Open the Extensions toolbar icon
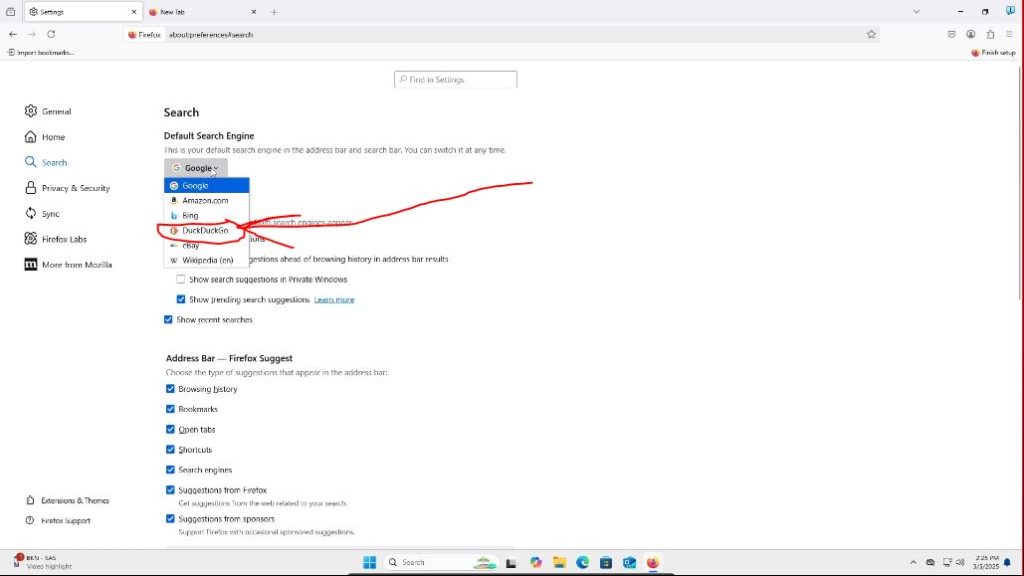Image resolution: width=1024 pixels, height=576 pixels. click(991, 35)
